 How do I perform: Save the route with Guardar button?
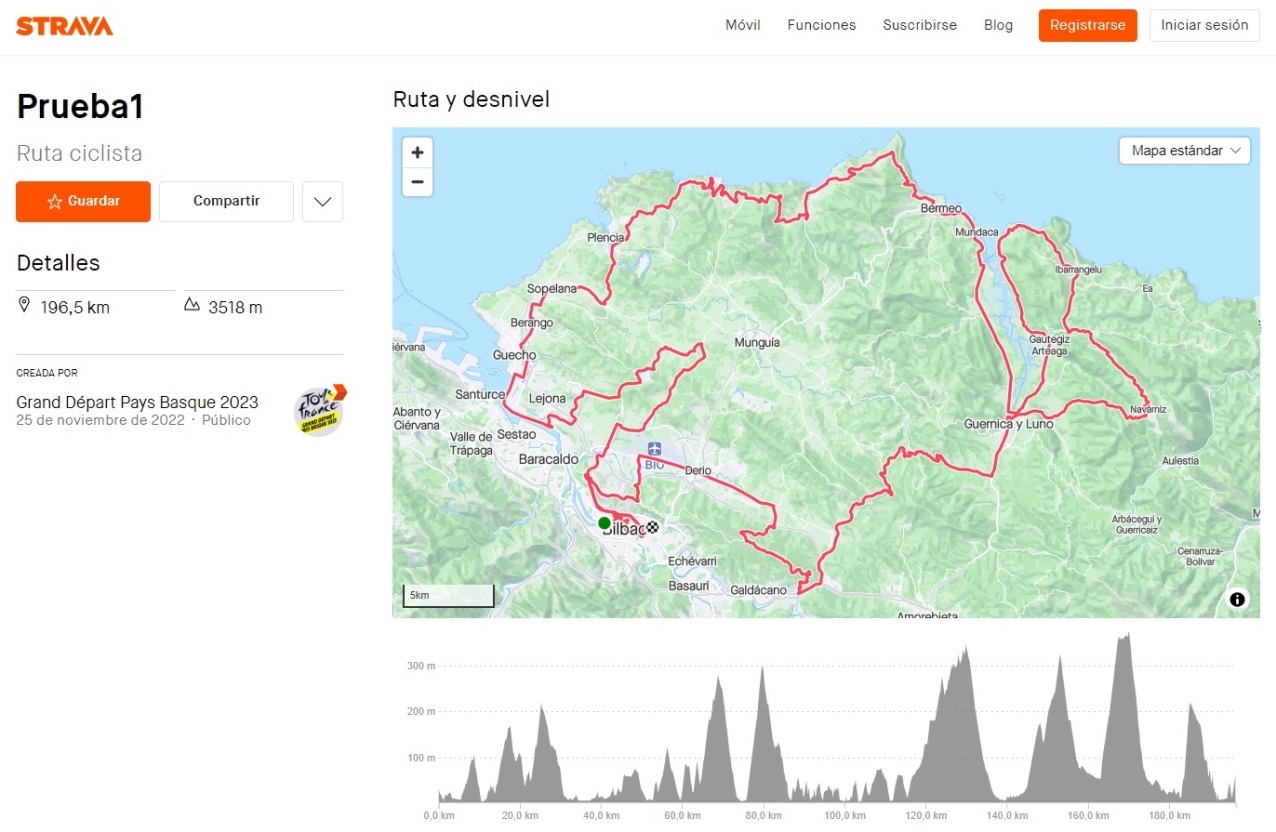[x=83, y=201]
